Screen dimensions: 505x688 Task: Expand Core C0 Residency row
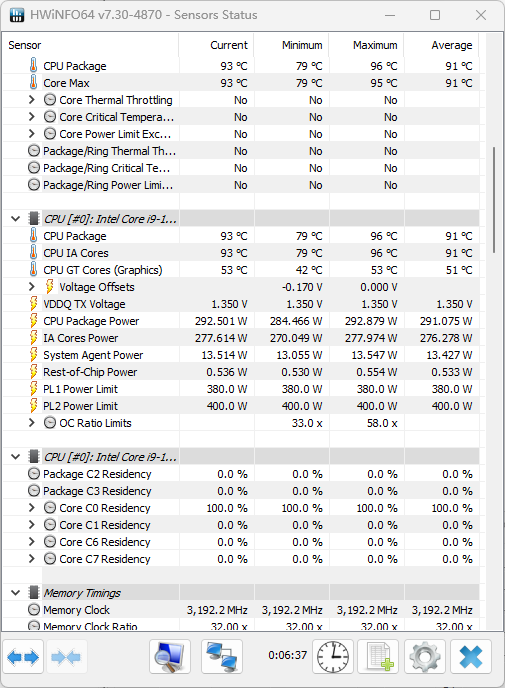click(31, 508)
